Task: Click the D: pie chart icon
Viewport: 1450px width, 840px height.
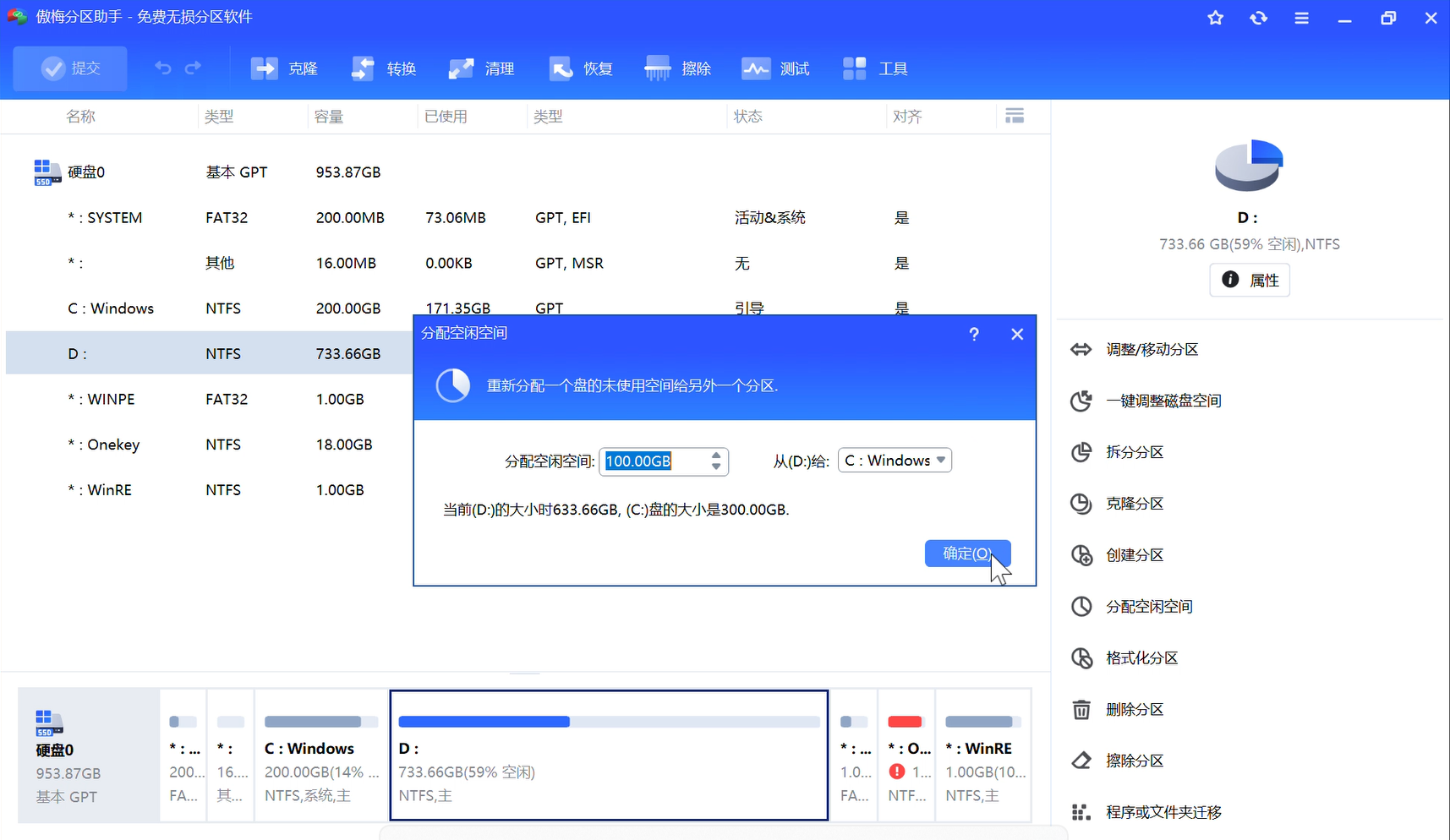Action: click(x=1249, y=166)
